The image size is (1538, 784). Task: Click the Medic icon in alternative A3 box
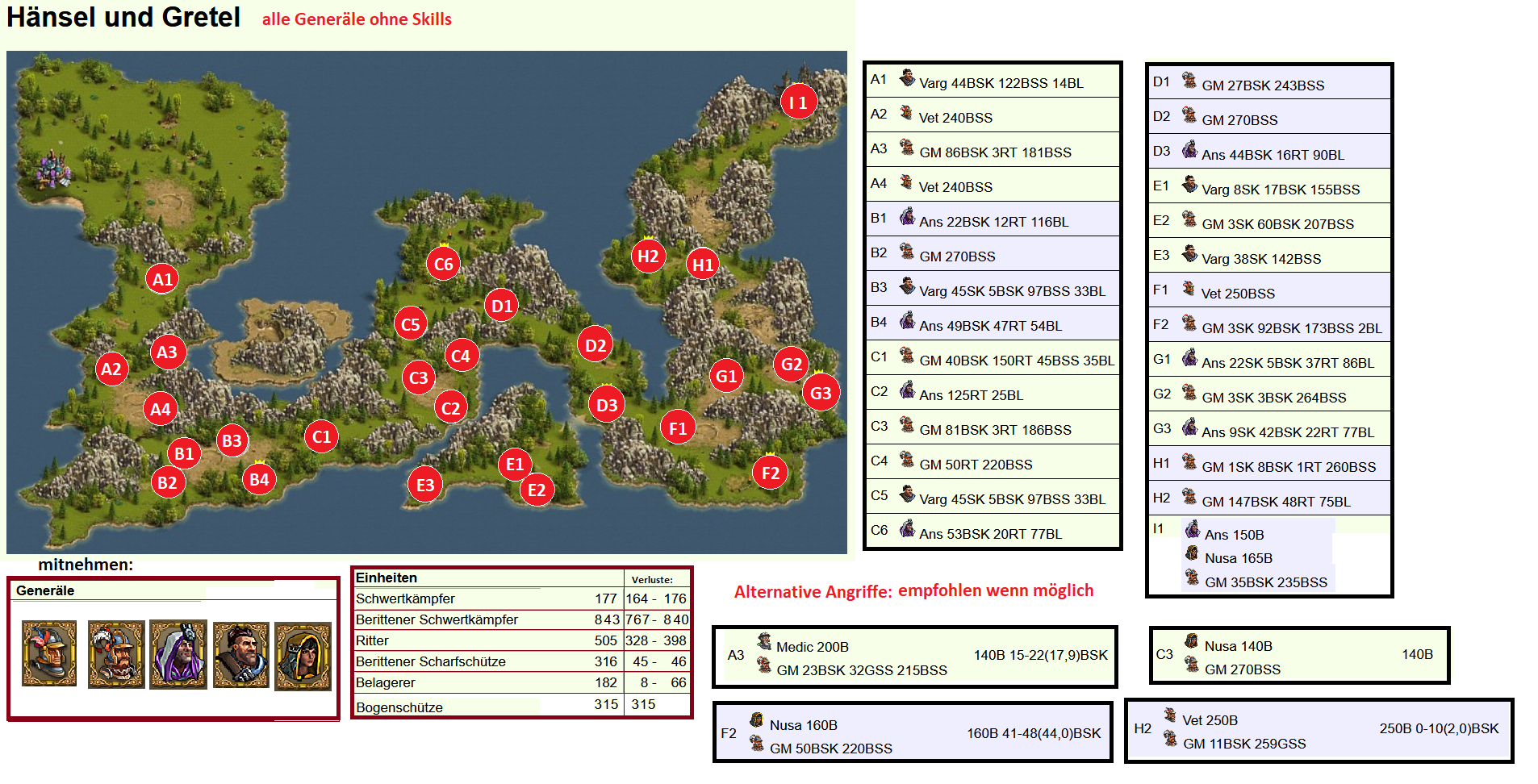pos(764,642)
